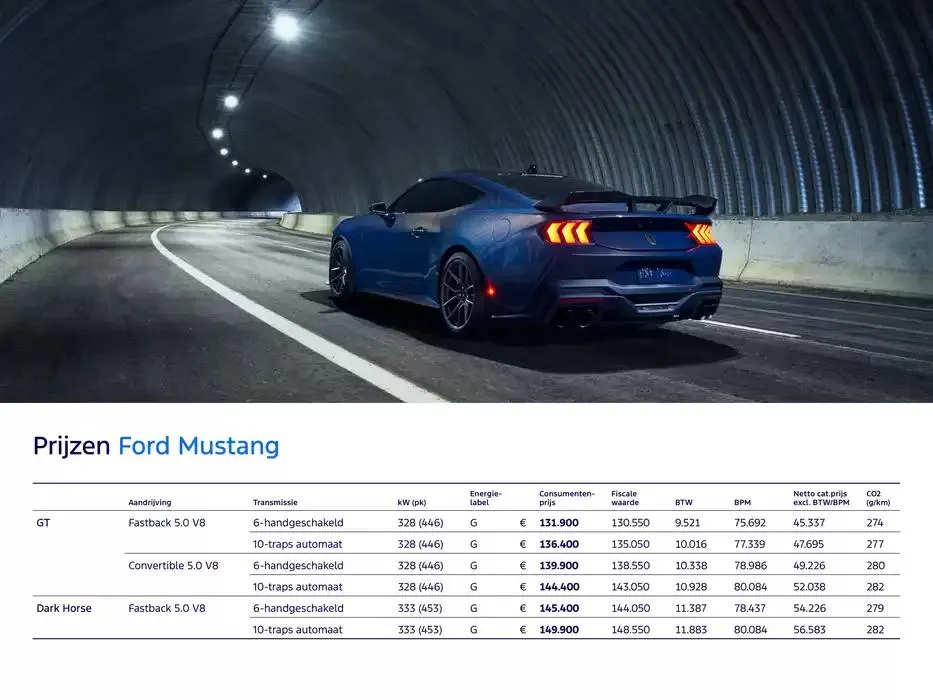Click the Aandrijving column header
The height and width of the screenshot is (700, 933).
coord(149,503)
